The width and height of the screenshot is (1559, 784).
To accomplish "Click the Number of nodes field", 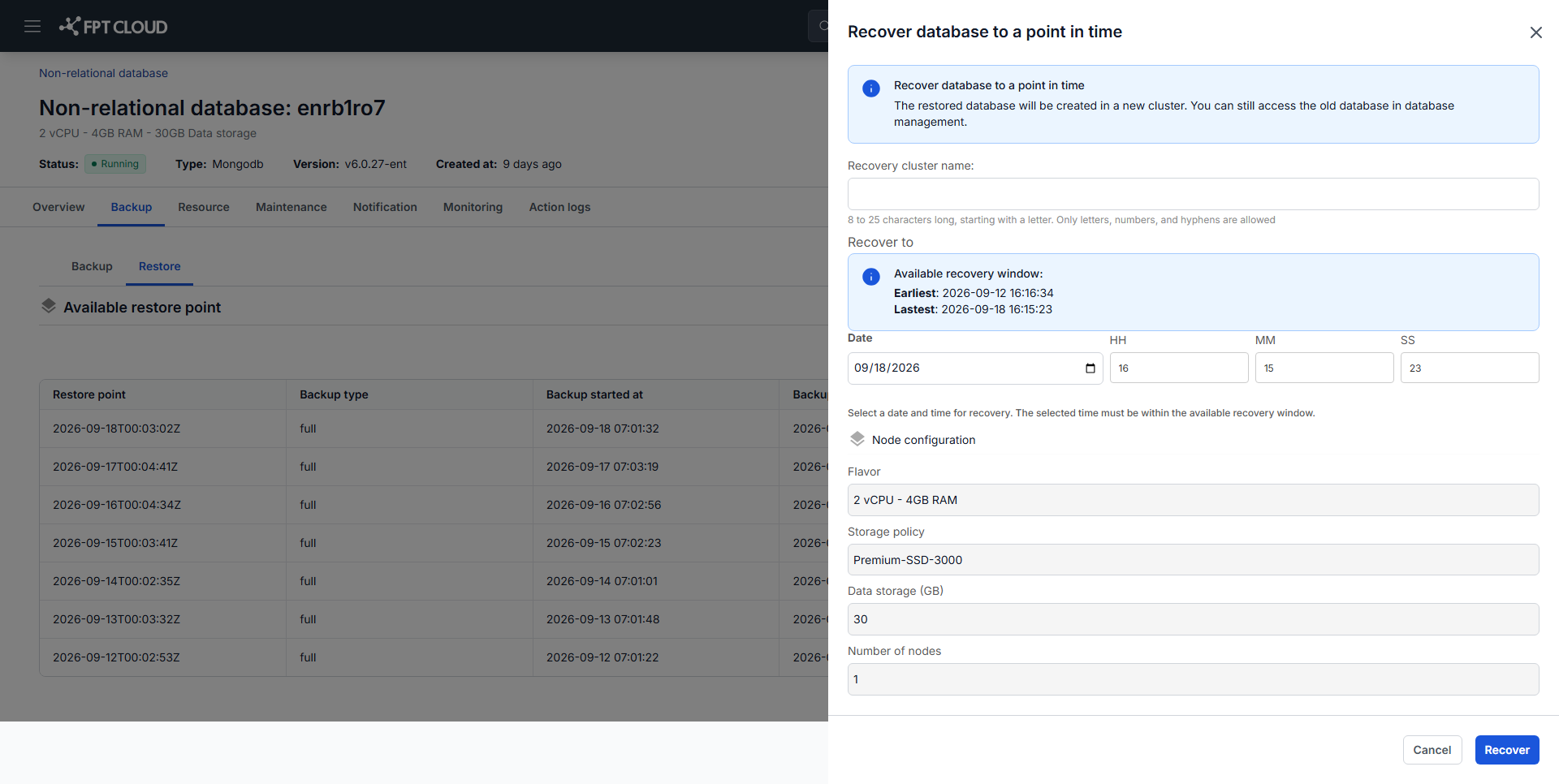I will (x=1193, y=679).
